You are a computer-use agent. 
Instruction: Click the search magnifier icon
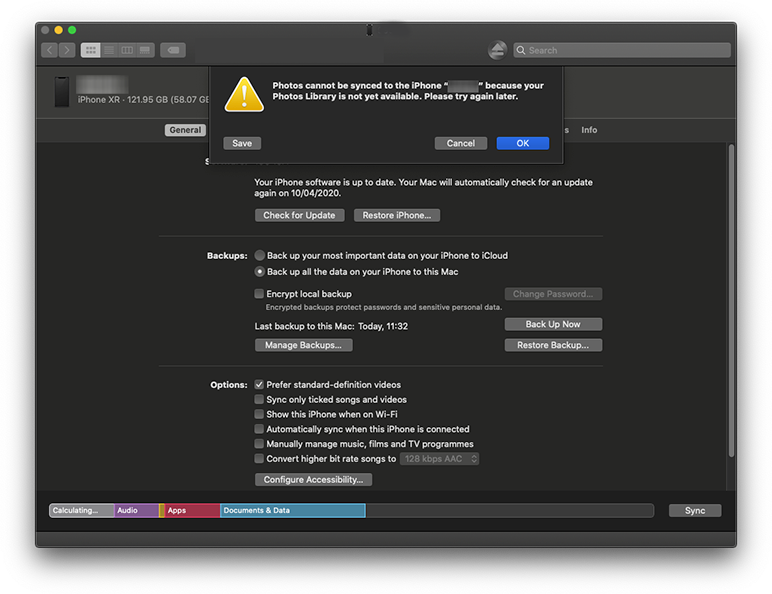coord(521,50)
